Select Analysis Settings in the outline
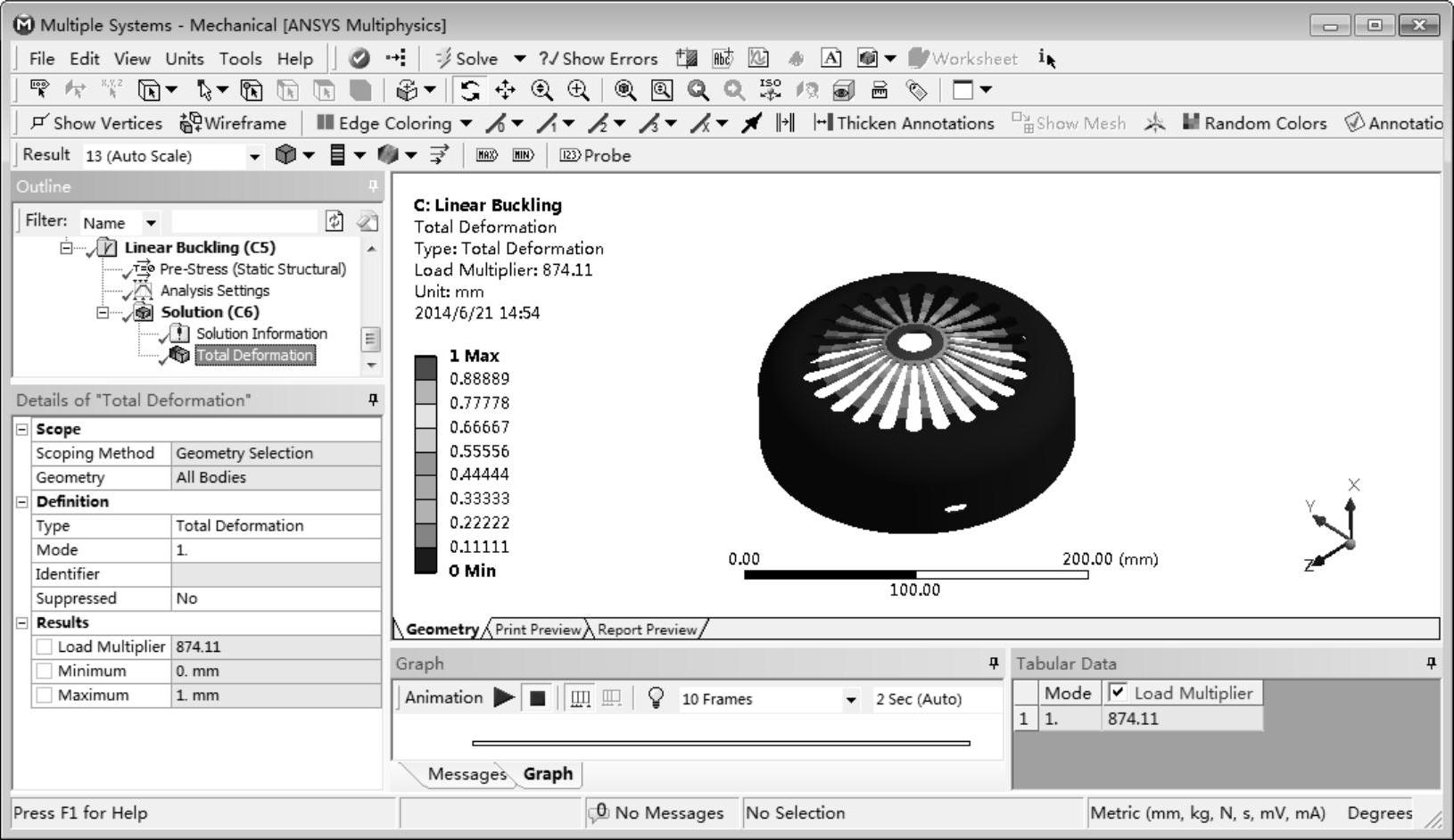This screenshot has height=840, width=1454. coord(214,291)
